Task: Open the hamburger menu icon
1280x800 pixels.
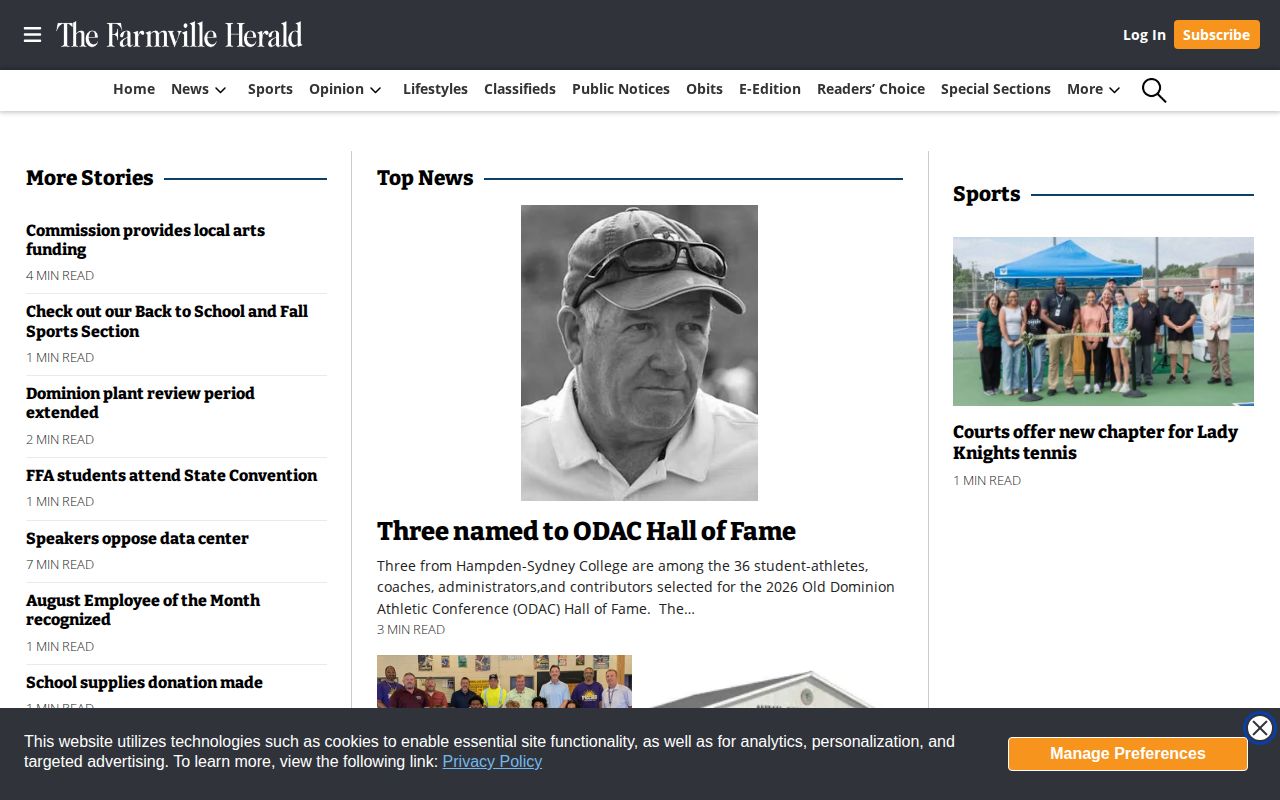Action: click(x=32, y=35)
